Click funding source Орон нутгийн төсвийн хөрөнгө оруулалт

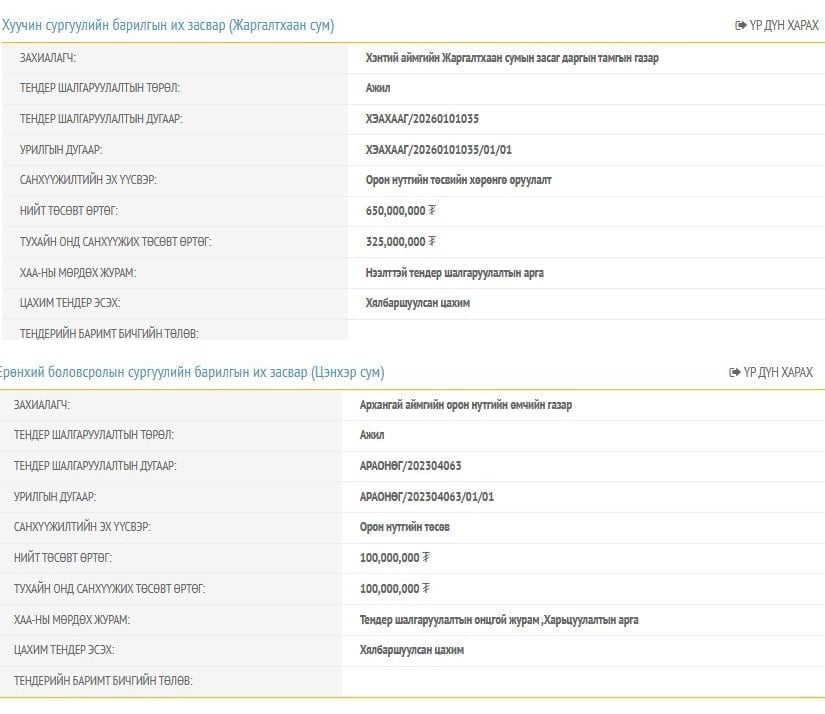click(459, 180)
